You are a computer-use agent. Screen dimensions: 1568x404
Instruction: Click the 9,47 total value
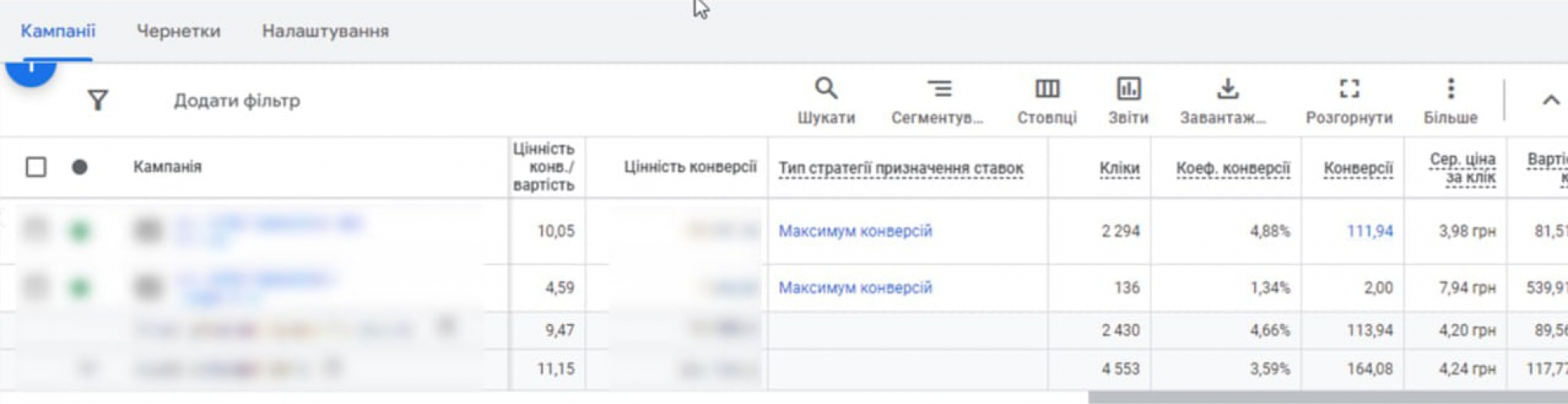pos(560,330)
